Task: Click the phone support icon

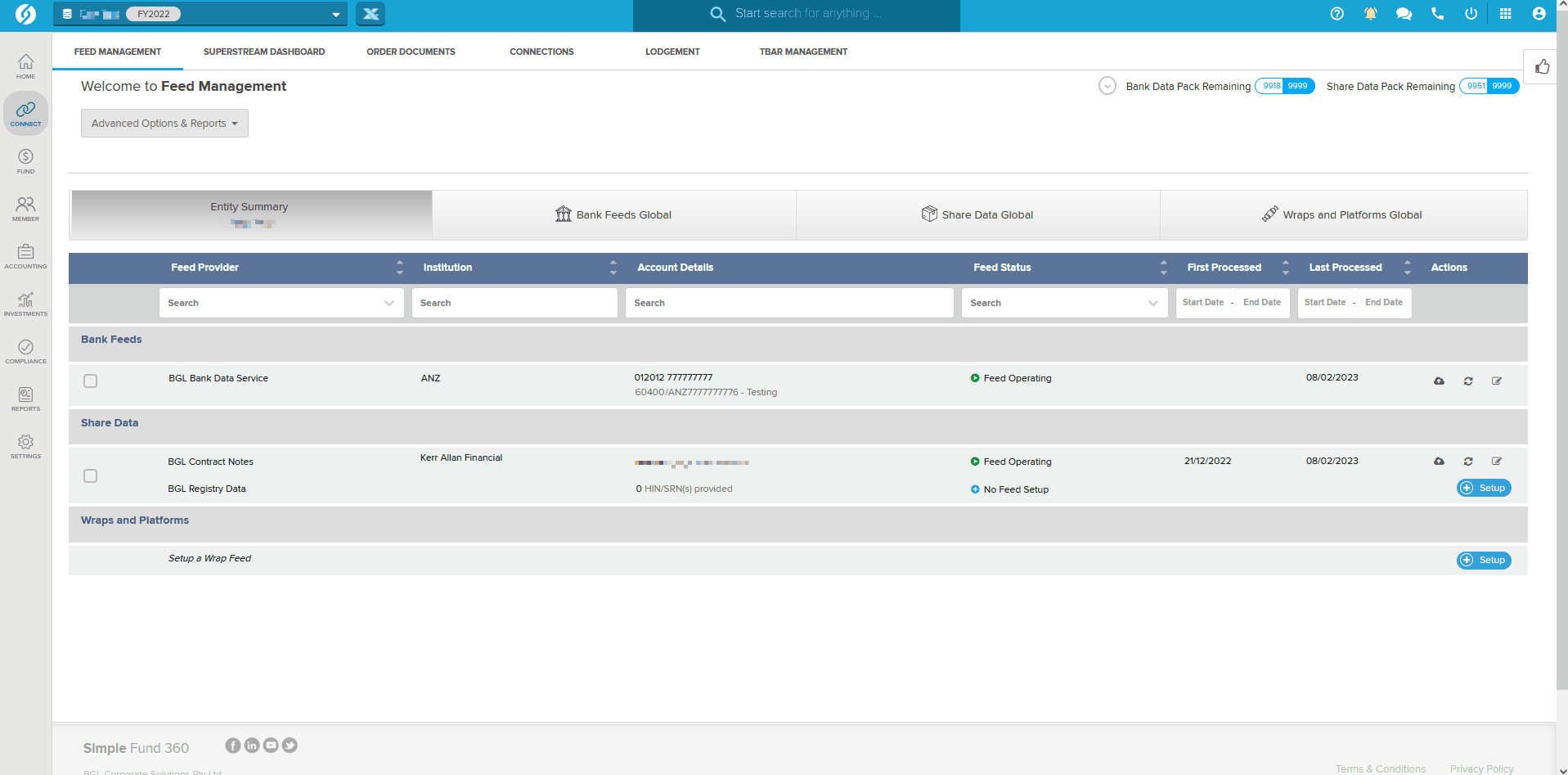Action: [1438, 14]
